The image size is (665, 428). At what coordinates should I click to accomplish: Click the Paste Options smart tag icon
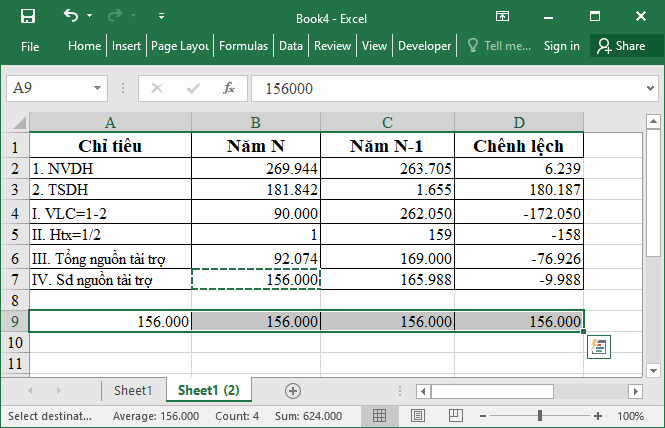pyautogui.click(x=600, y=347)
